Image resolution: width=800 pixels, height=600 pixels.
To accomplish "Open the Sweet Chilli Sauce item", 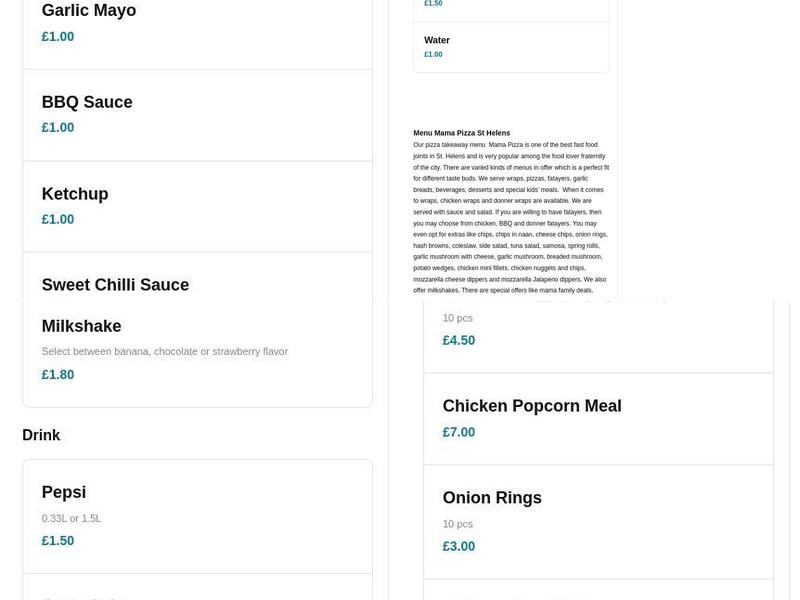I will click(115, 285).
